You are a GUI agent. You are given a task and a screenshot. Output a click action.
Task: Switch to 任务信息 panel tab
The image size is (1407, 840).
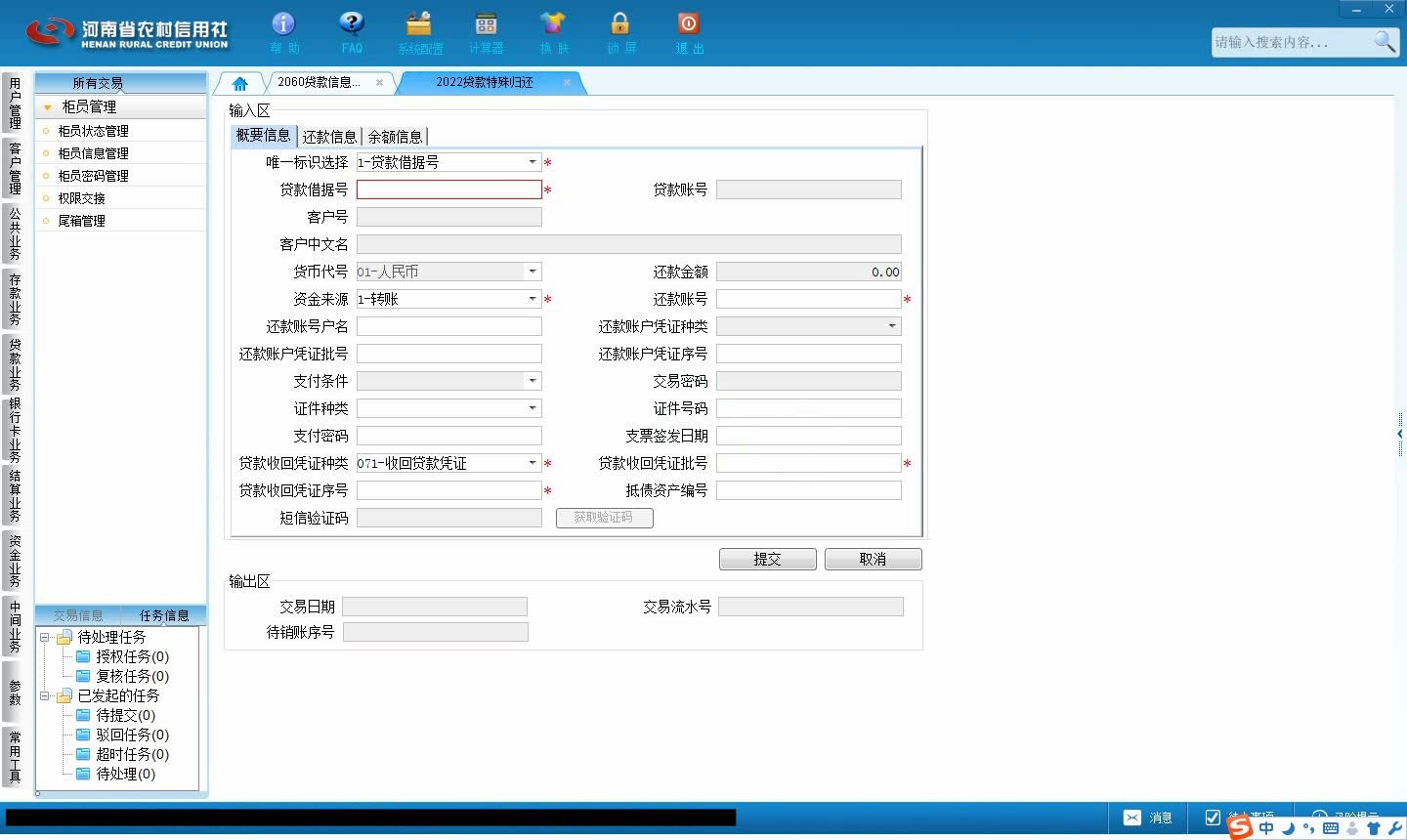click(164, 615)
